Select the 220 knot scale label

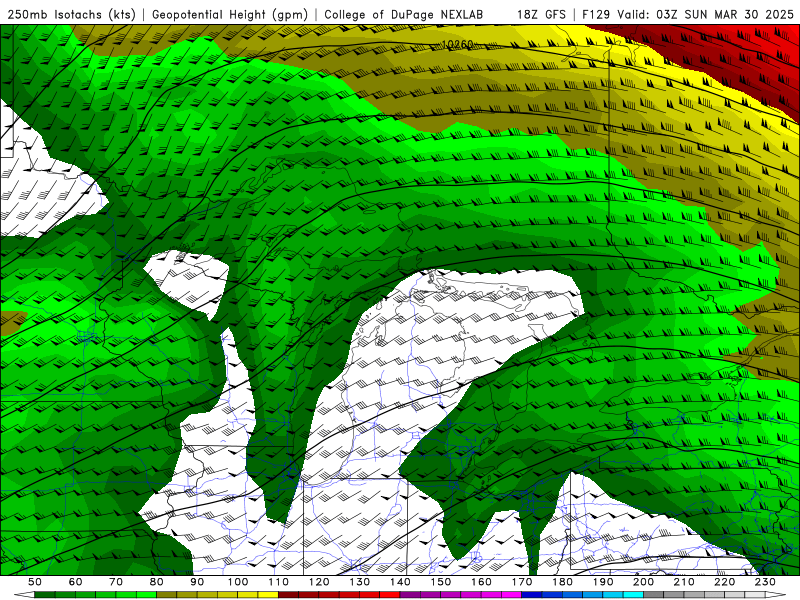pos(724,582)
